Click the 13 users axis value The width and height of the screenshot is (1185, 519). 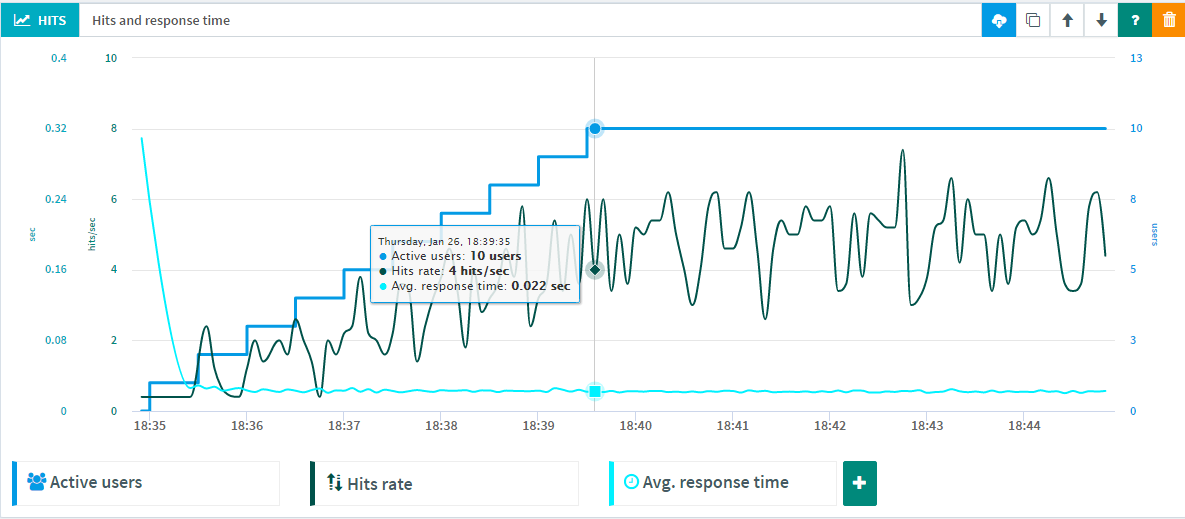click(x=1135, y=58)
